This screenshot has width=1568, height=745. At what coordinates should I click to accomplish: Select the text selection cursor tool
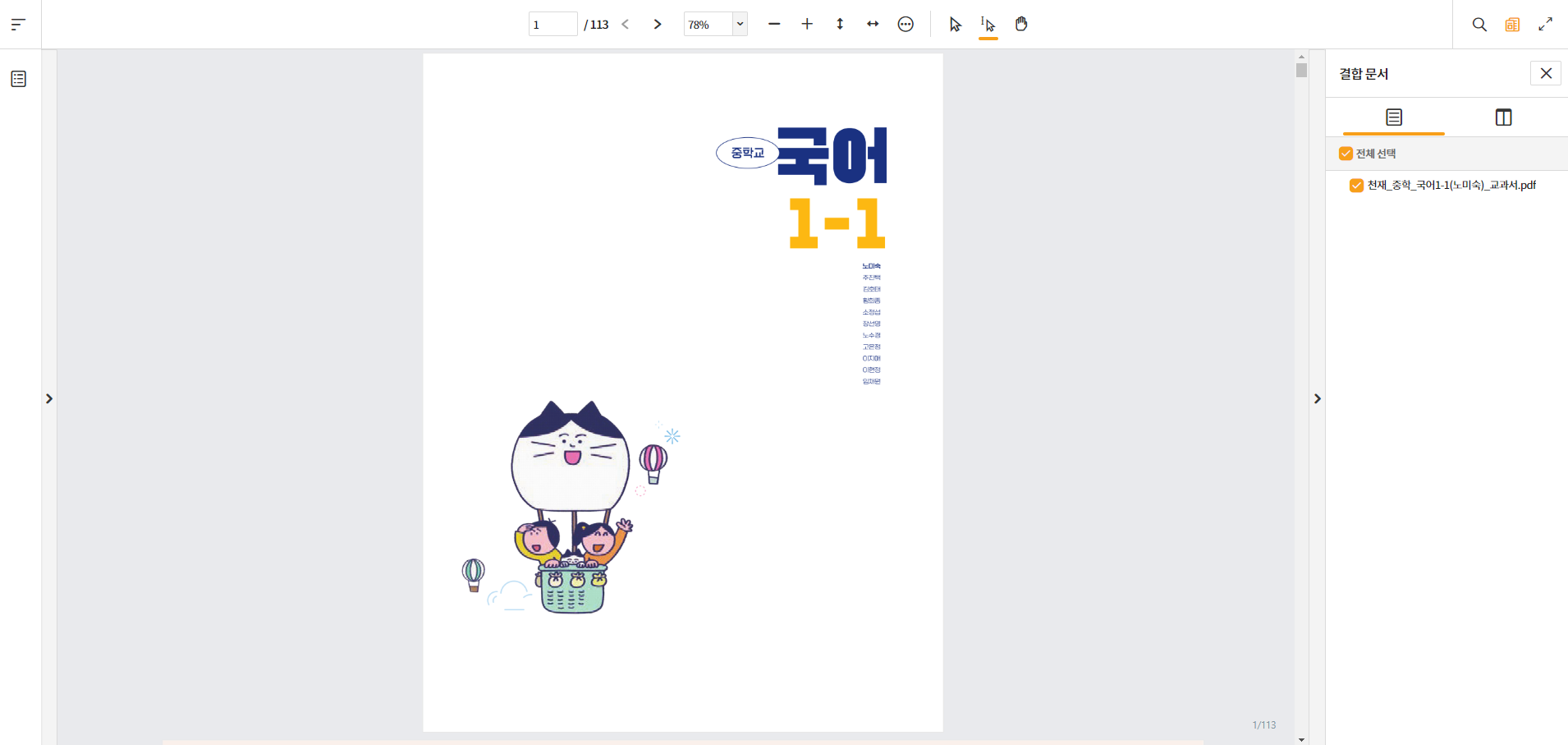coord(988,25)
